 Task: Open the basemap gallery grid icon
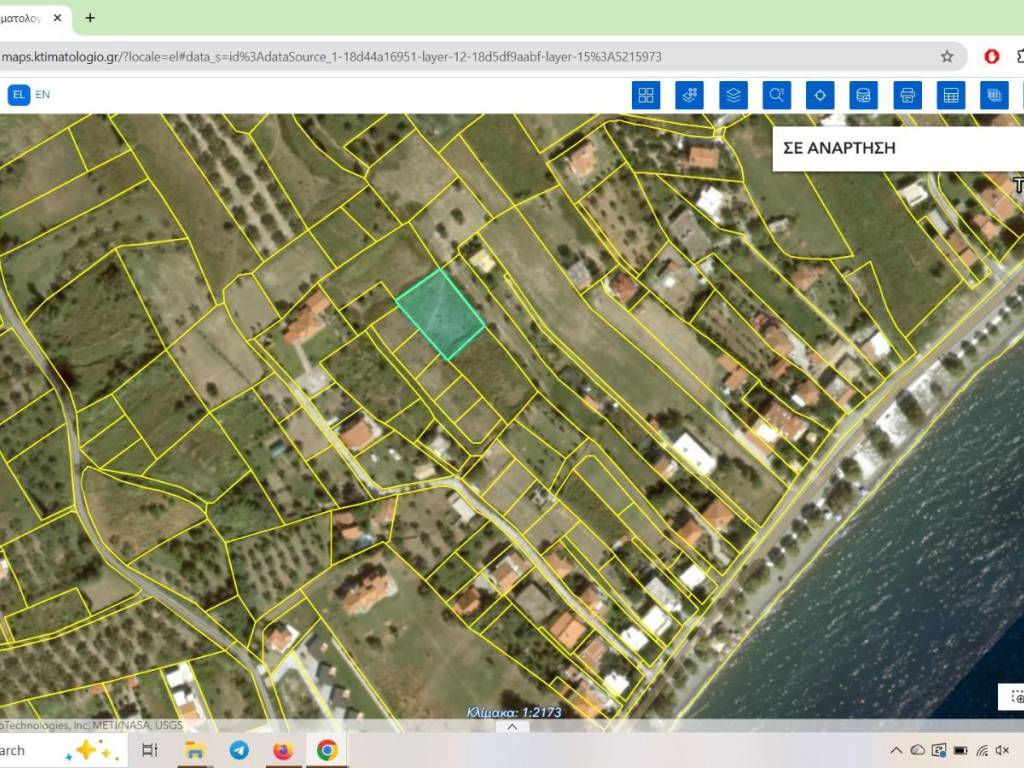pos(646,95)
